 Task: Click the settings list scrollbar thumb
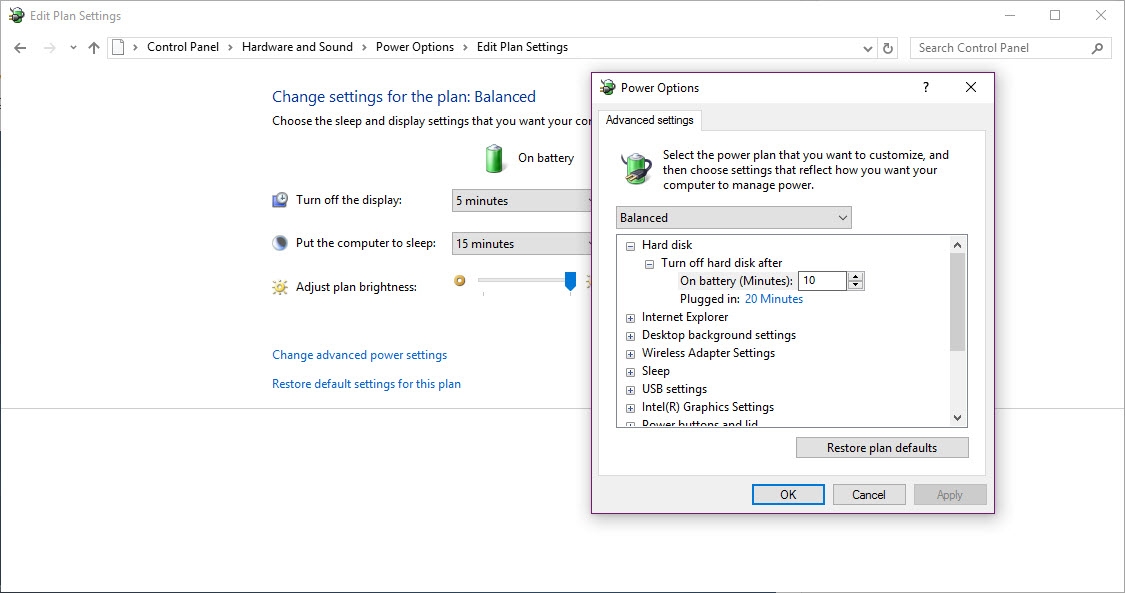957,302
